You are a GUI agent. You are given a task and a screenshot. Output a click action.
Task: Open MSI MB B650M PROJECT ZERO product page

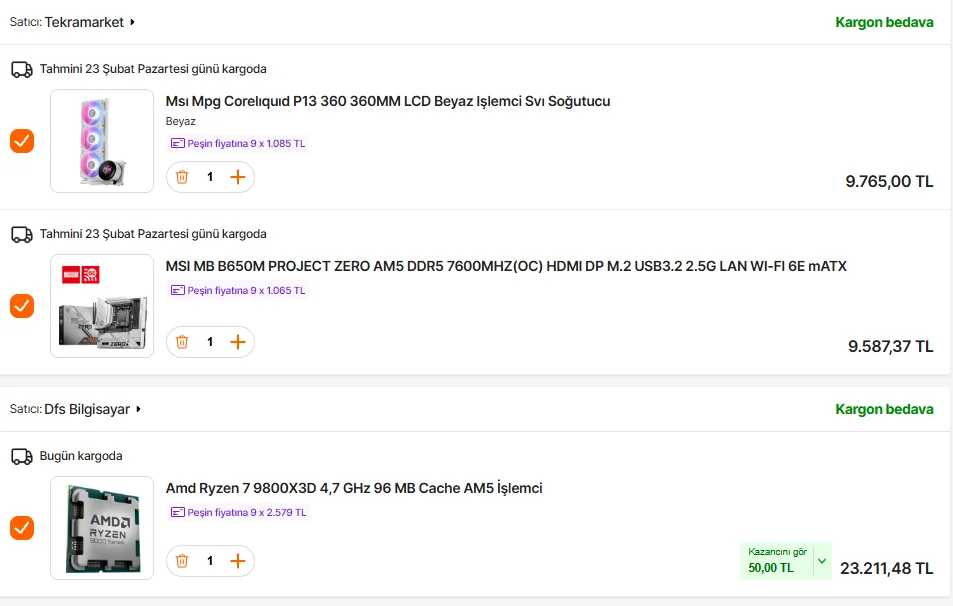point(505,266)
